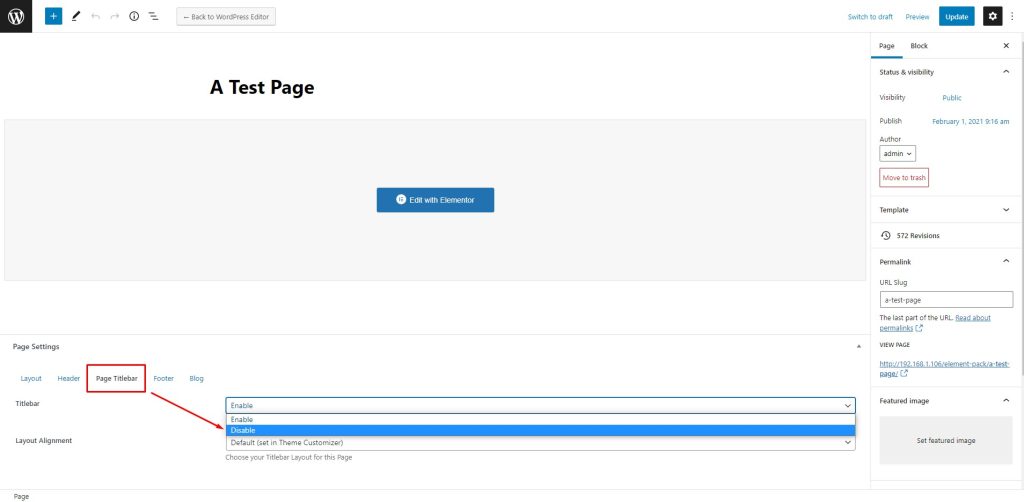Click the Preview link
This screenshot has height=502, width=1024.
(x=917, y=17)
